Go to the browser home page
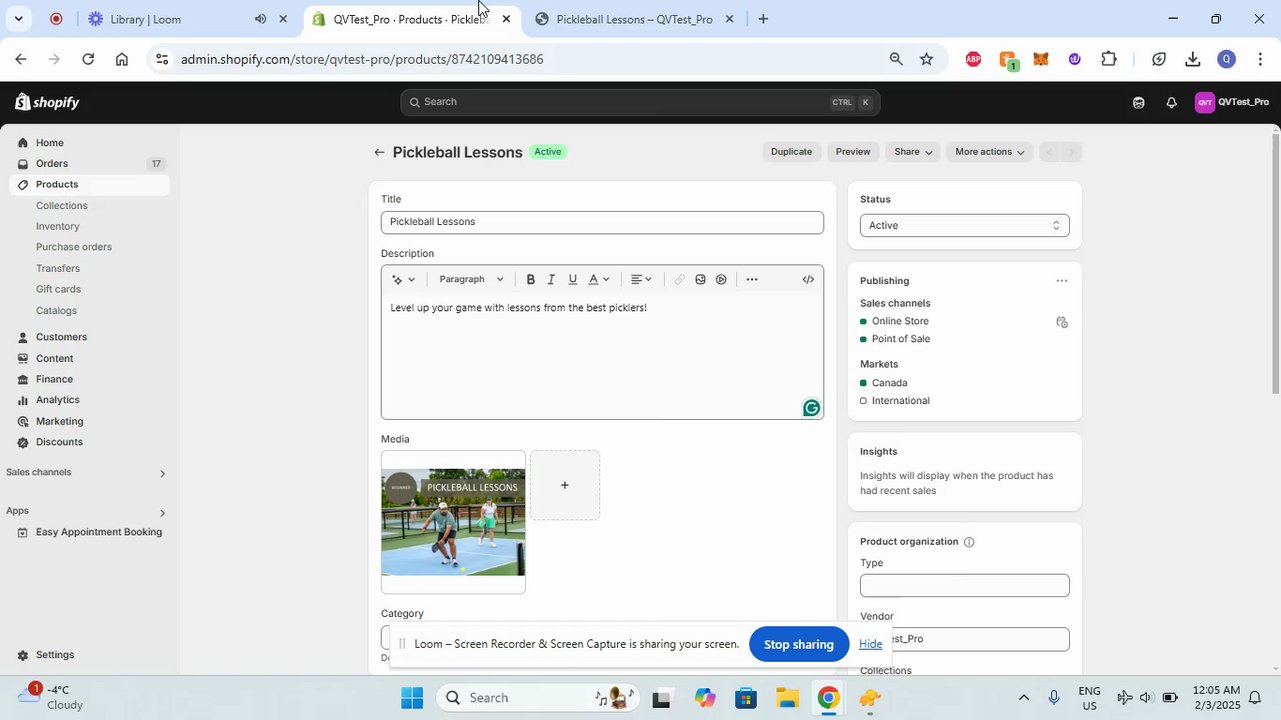The image size is (1281, 720). coord(121,59)
